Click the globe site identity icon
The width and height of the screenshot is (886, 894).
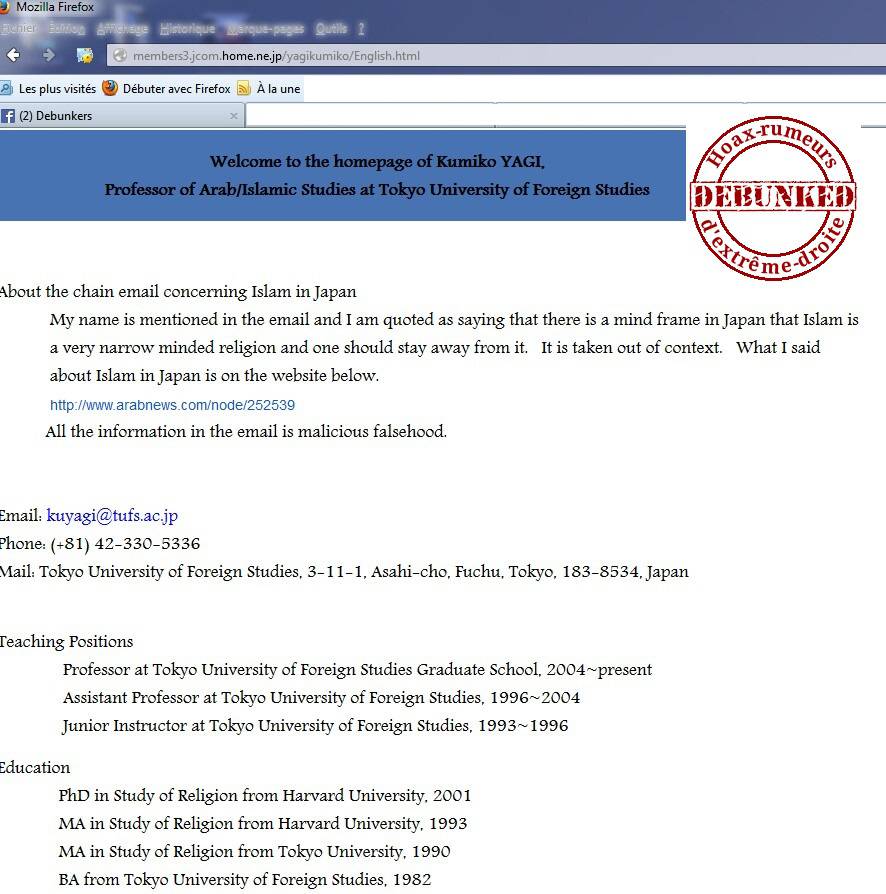click(x=120, y=55)
